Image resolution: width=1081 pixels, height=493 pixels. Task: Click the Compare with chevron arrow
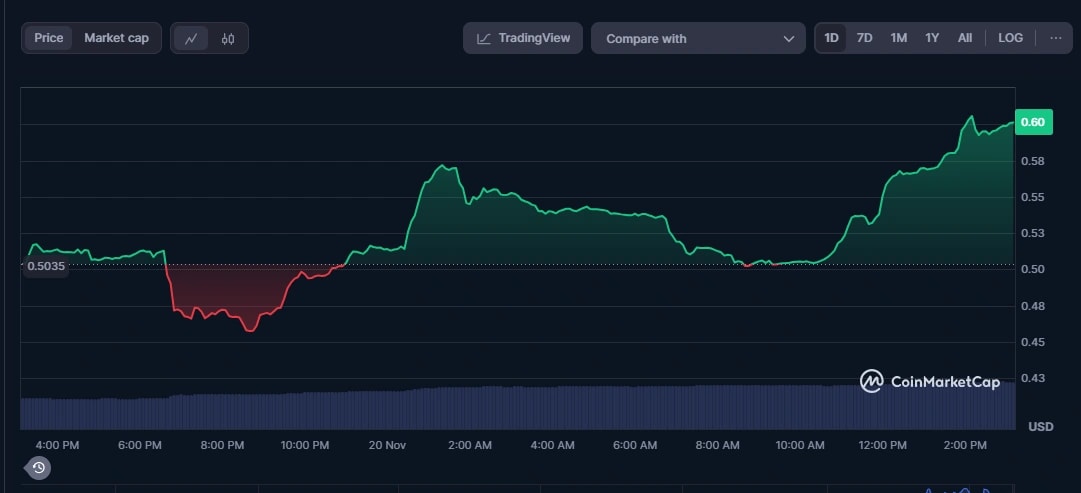(788, 39)
